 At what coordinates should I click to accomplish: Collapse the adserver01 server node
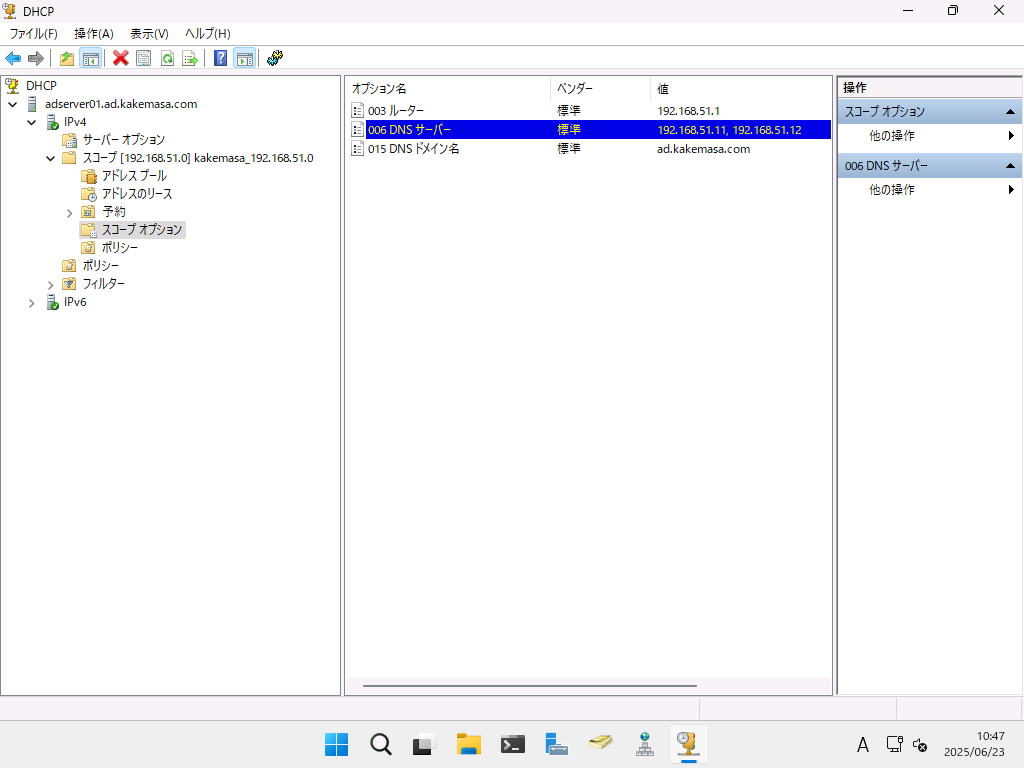click(12, 104)
